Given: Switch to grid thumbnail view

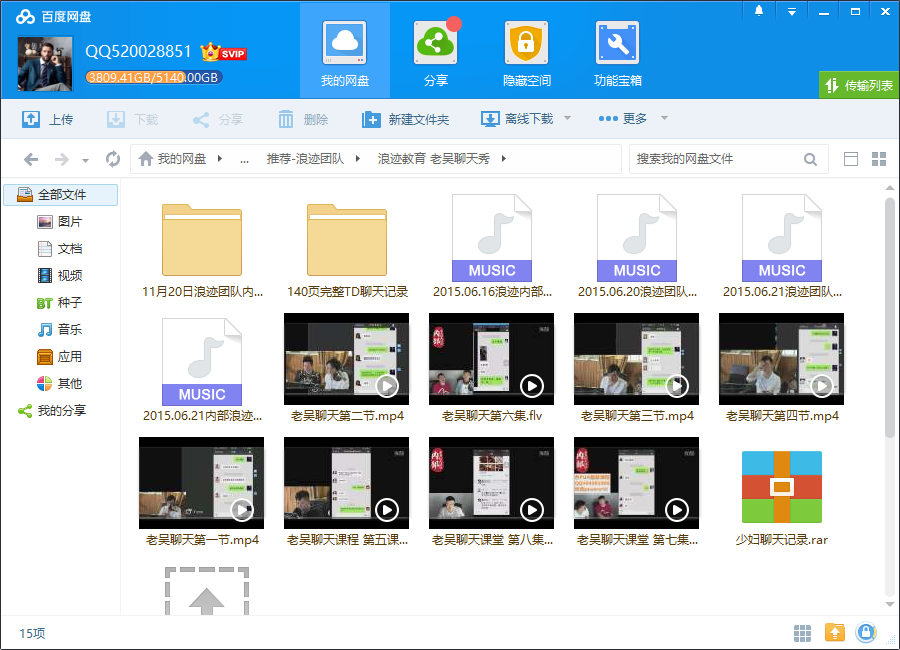Looking at the screenshot, I should (x=879, y=159).
